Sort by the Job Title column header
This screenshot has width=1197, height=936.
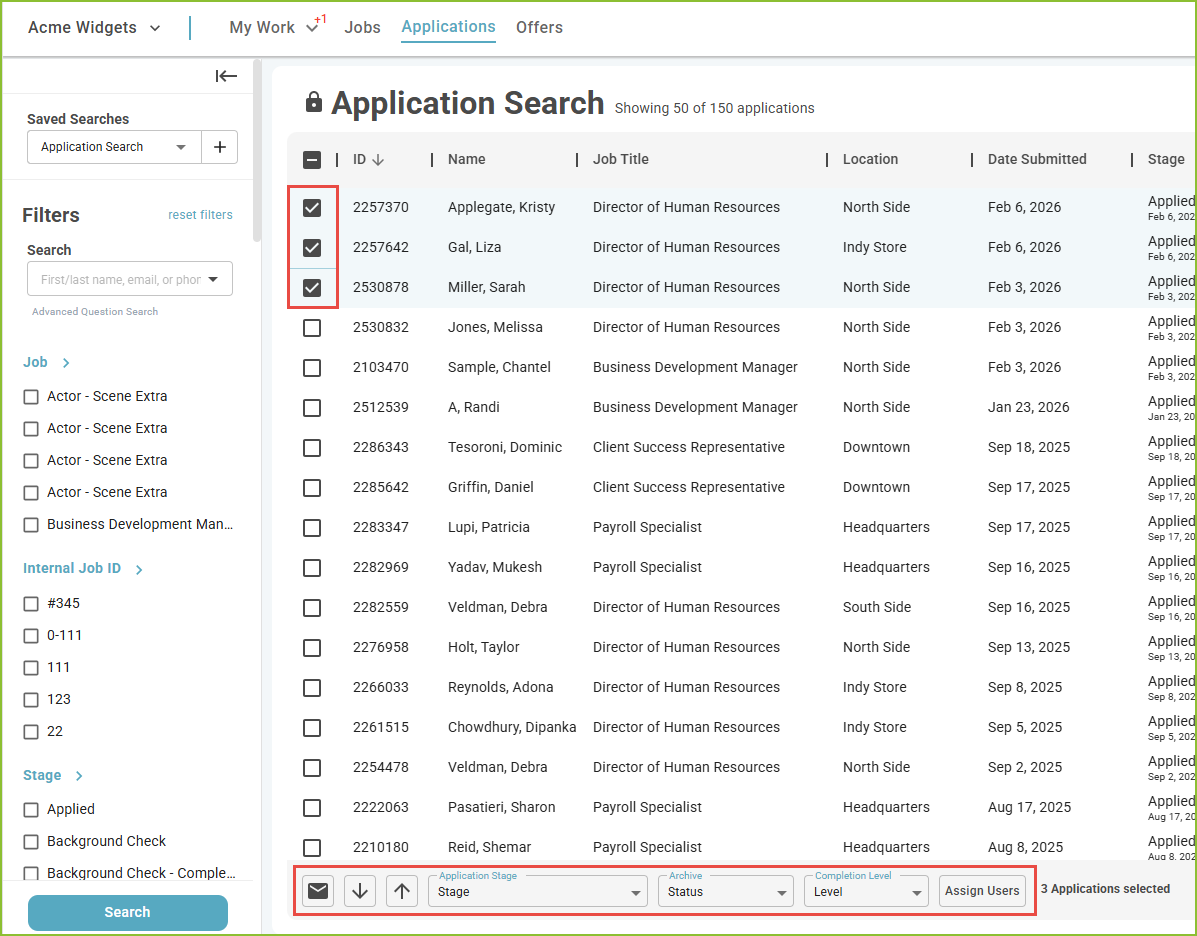tap(621, 160)
